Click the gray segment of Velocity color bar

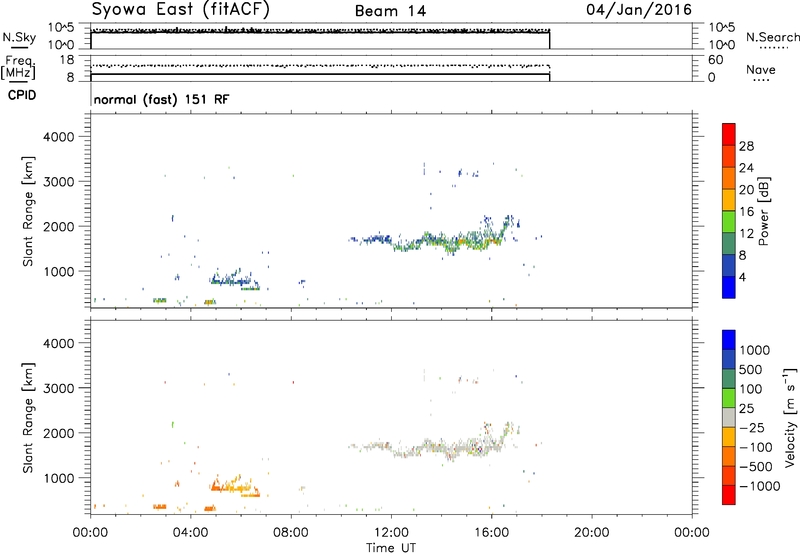click(729, 417)
